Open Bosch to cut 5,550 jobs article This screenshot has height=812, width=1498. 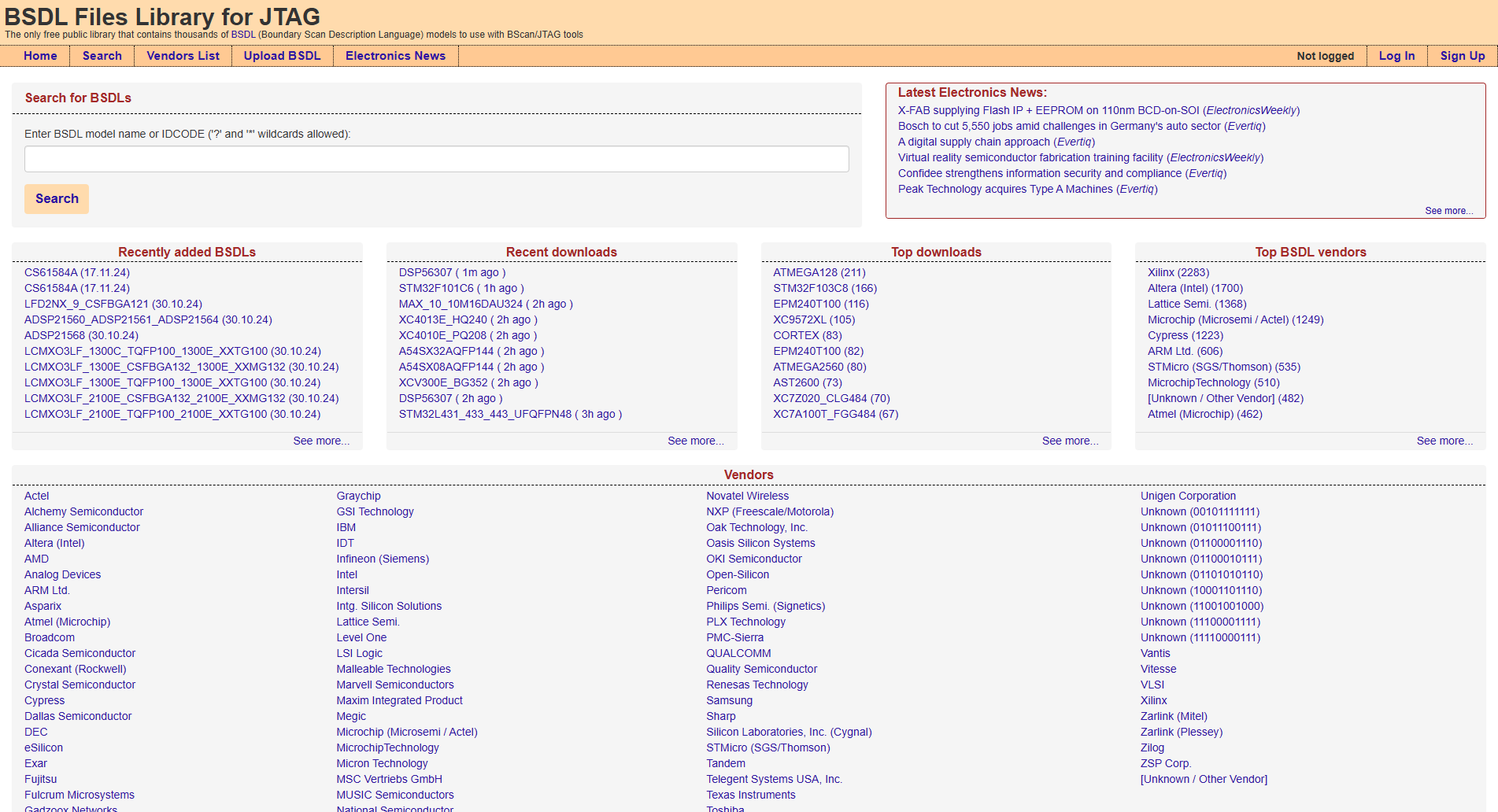(x=1082, y=126)
